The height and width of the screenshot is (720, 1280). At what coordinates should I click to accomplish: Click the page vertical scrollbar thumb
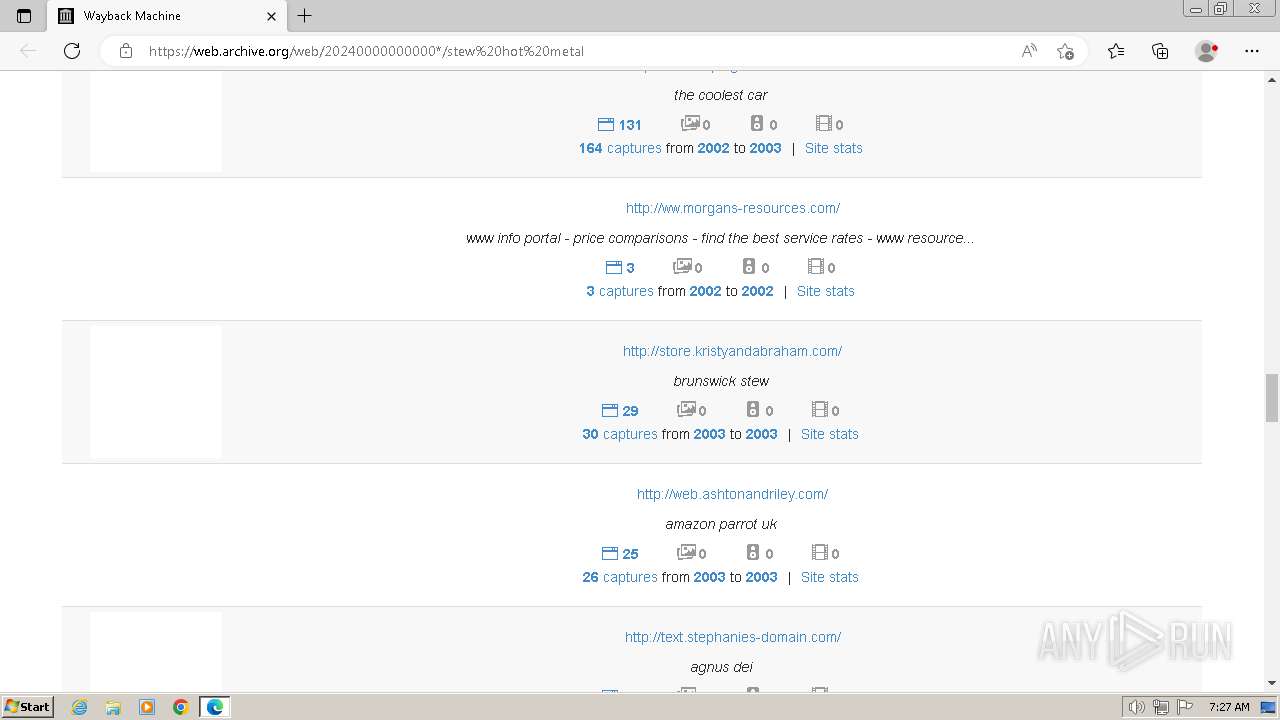(x=1272, y=398)
